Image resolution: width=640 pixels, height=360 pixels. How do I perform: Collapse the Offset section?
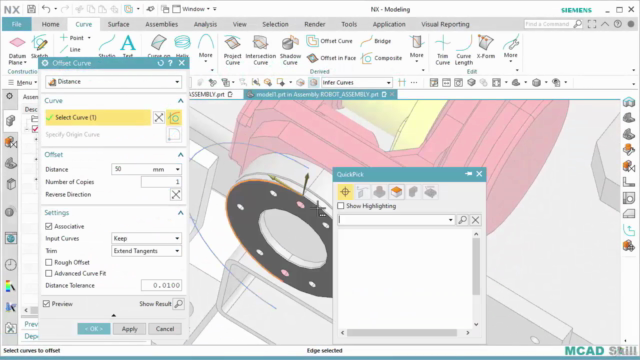(180, 155)
